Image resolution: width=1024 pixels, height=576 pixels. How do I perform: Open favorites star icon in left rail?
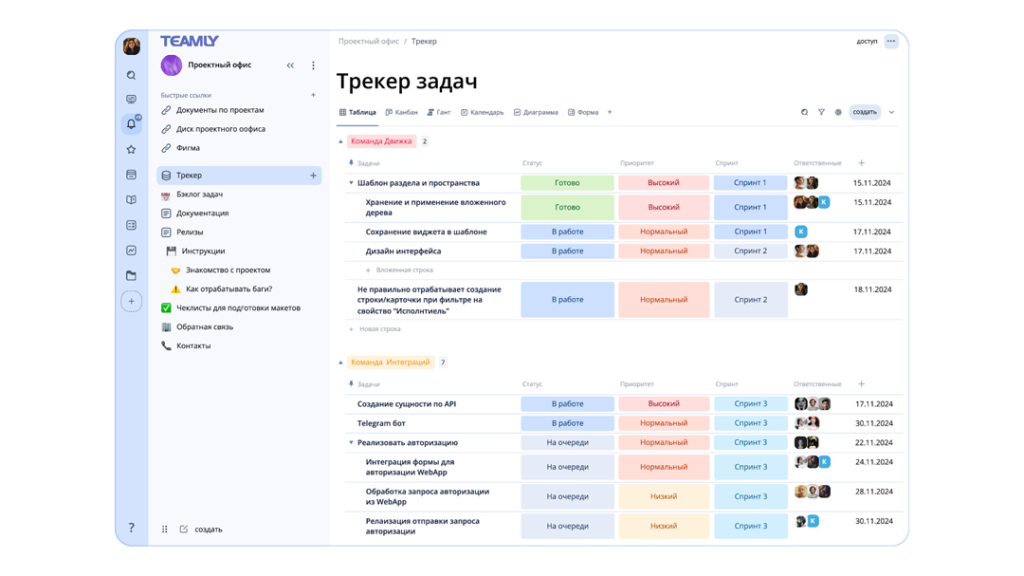click(131, 150)
